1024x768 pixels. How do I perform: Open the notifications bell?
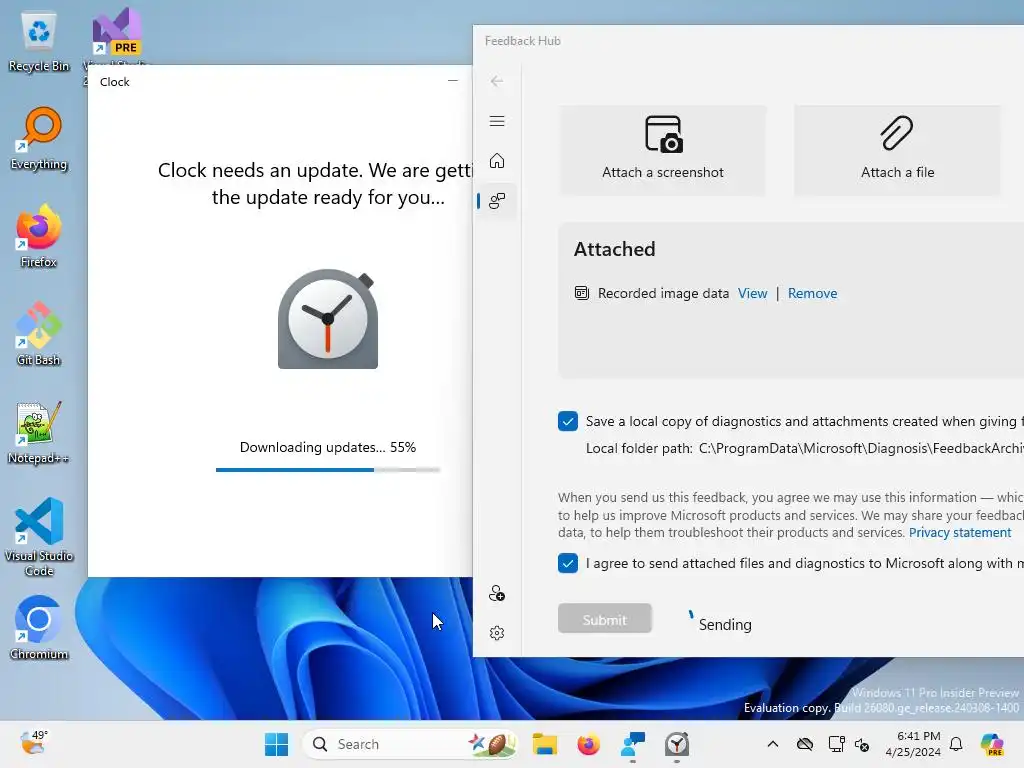pyautogui.click(x=956, y=744)
